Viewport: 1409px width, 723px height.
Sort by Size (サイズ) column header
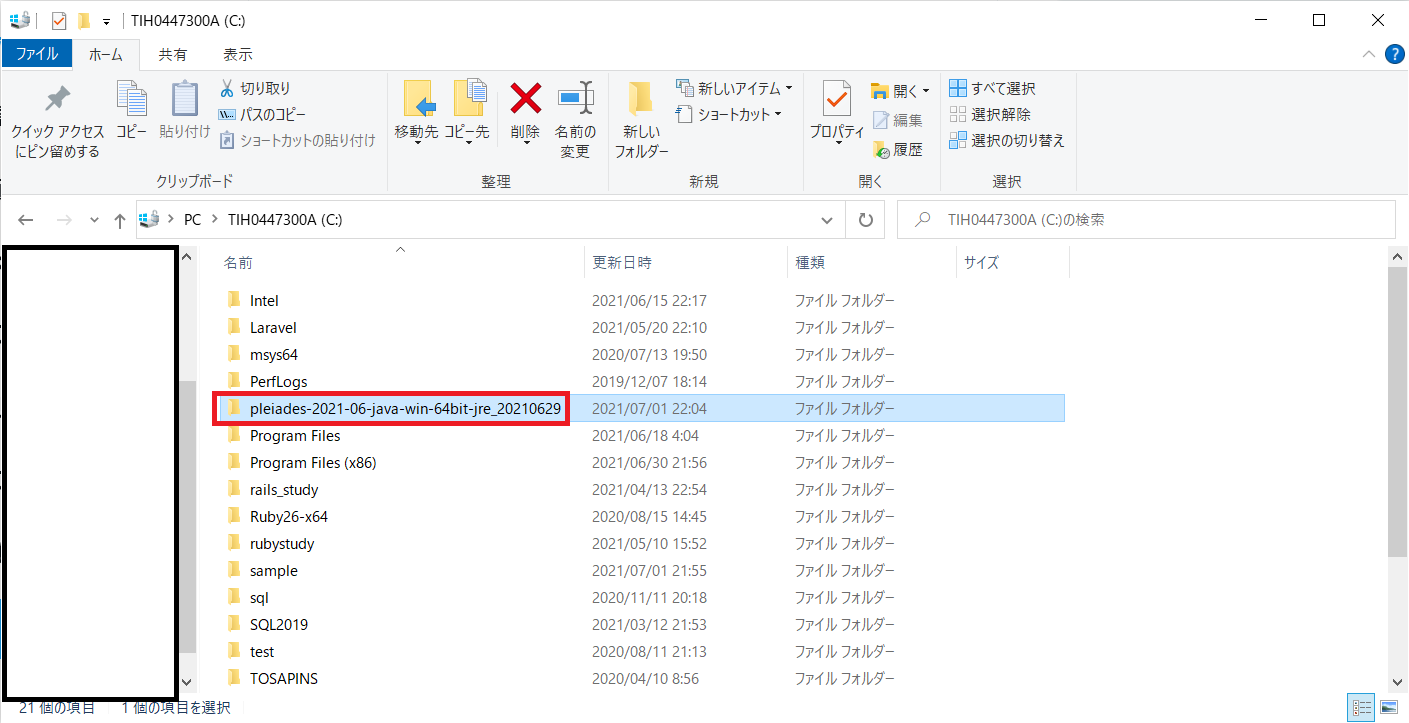[1013, 263]
